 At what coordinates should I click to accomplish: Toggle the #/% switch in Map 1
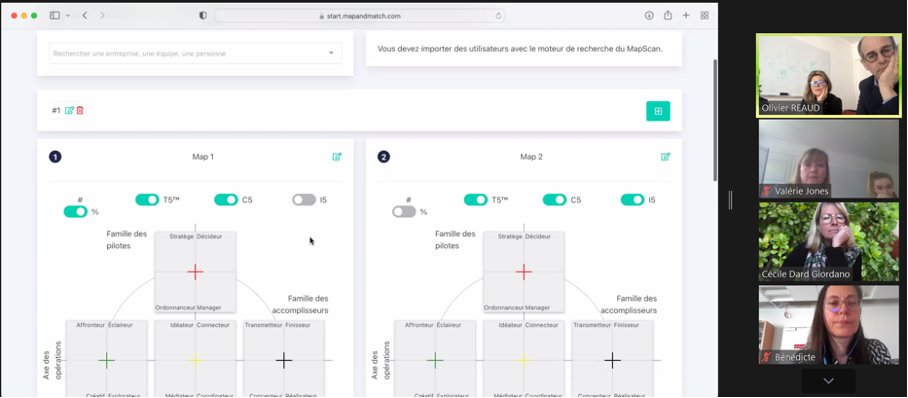click(75, 211)
